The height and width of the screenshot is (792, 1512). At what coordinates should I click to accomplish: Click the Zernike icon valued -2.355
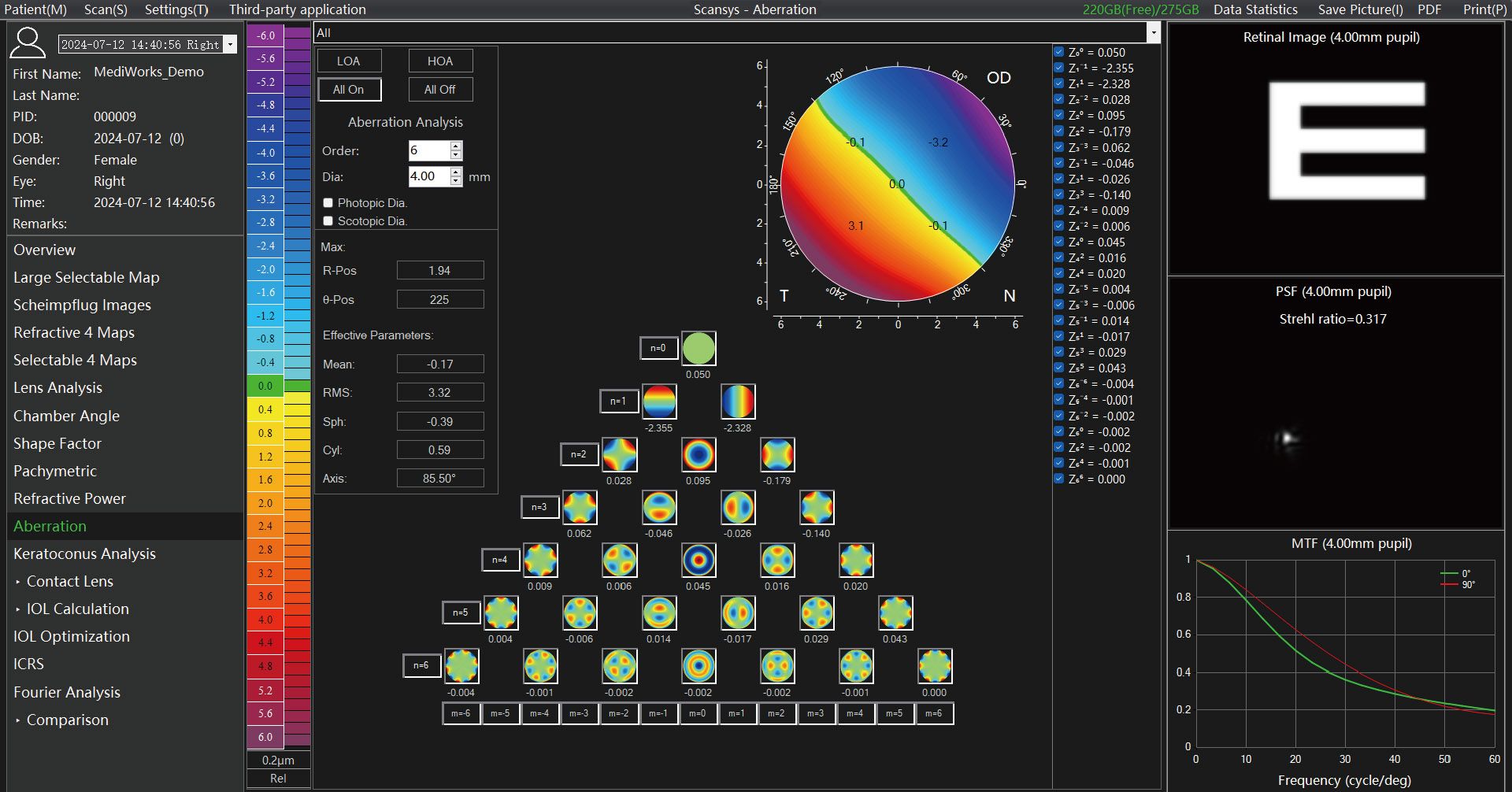(659, 402)
